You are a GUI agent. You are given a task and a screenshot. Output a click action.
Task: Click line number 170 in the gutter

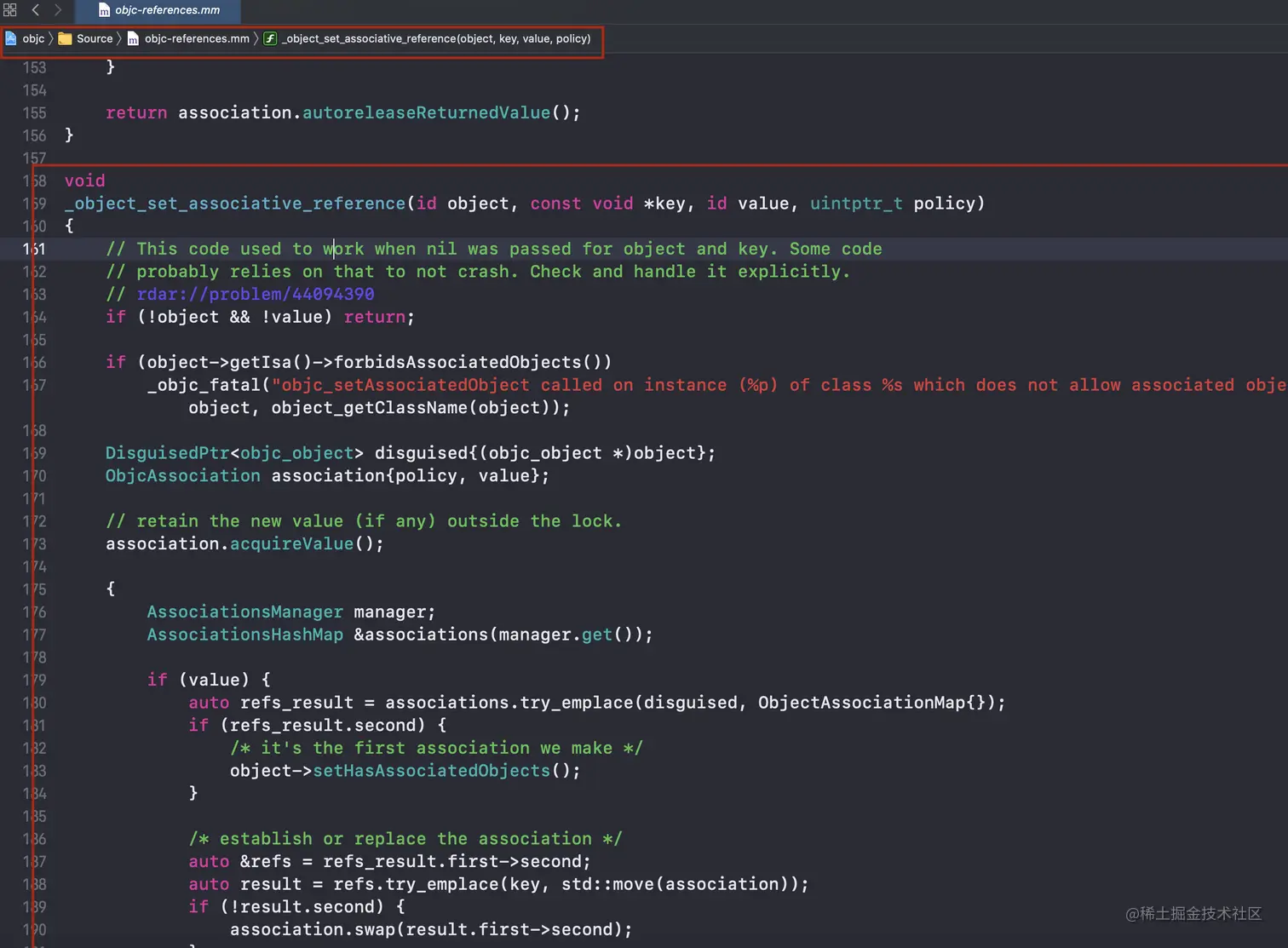point(34,475)
